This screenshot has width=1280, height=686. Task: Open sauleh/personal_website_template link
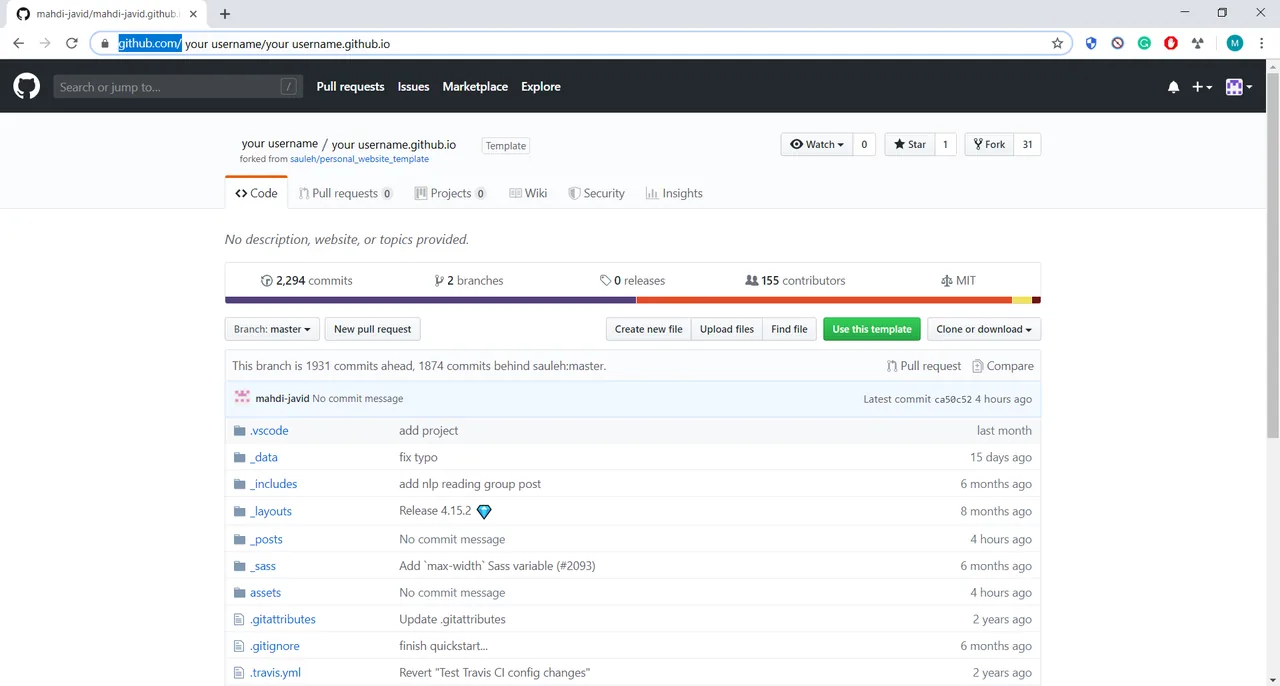[x=359, y=159]
